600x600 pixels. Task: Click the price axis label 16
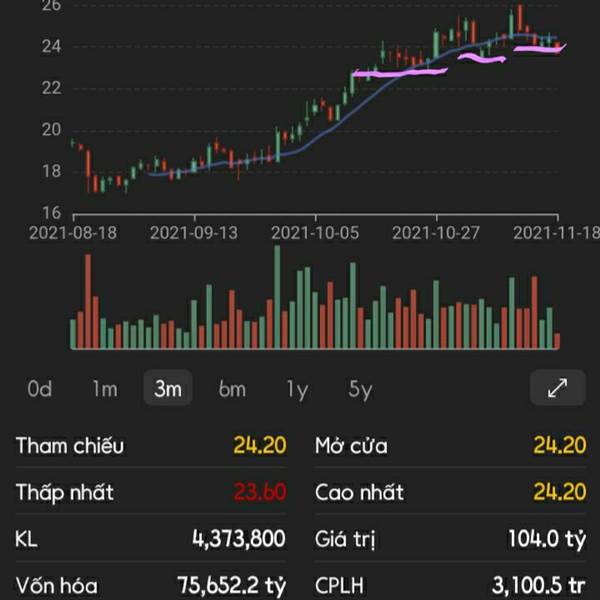click(51, 213)
